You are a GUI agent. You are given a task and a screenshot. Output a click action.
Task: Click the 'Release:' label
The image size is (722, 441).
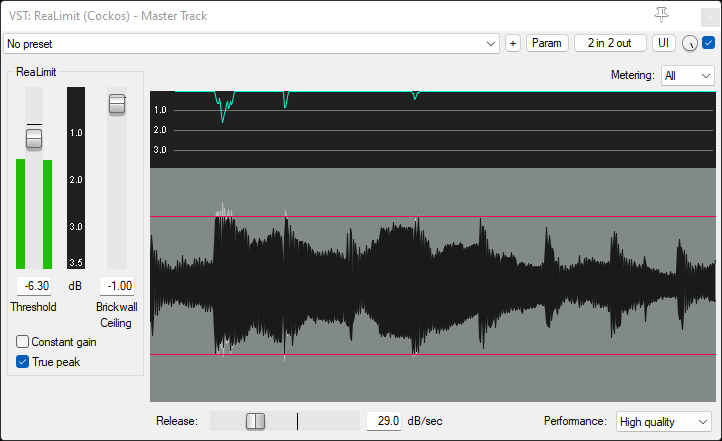click(x=177, y=421)
